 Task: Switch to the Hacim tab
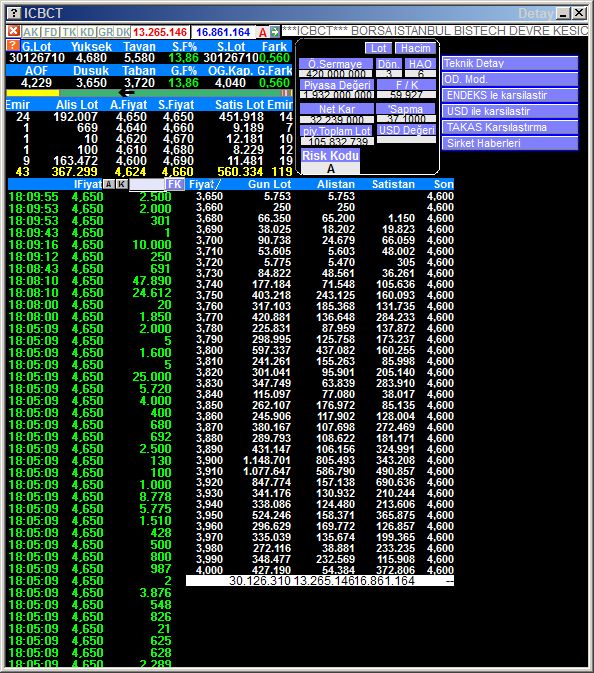tap(415, 48)
